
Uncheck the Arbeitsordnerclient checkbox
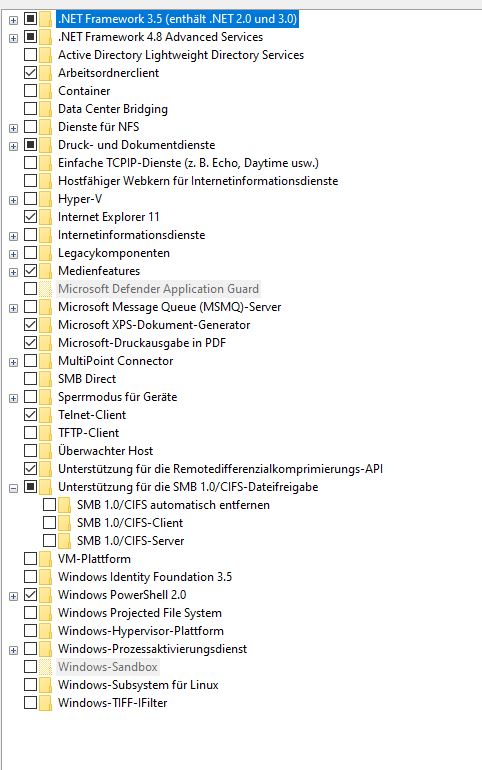point(30,73)
